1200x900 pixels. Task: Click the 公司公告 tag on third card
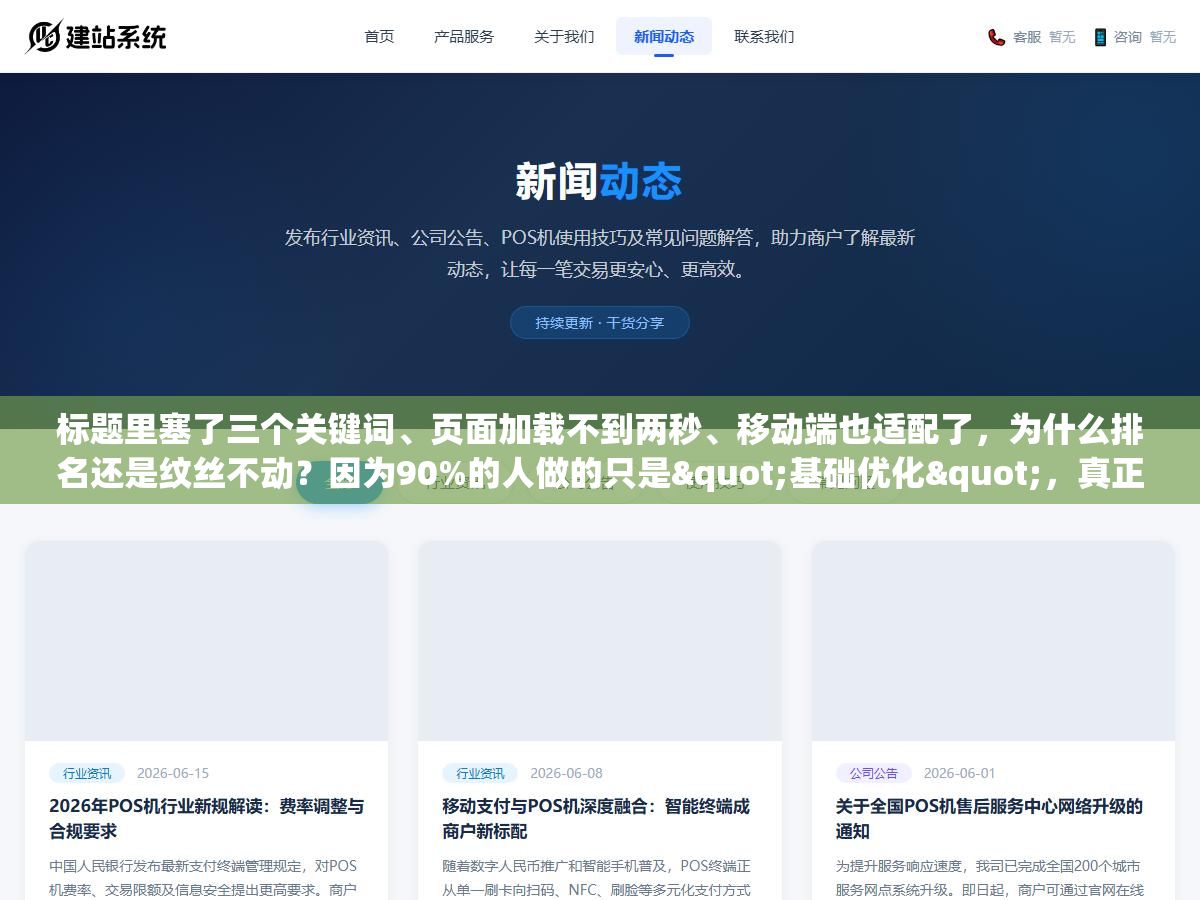(874, 773)
